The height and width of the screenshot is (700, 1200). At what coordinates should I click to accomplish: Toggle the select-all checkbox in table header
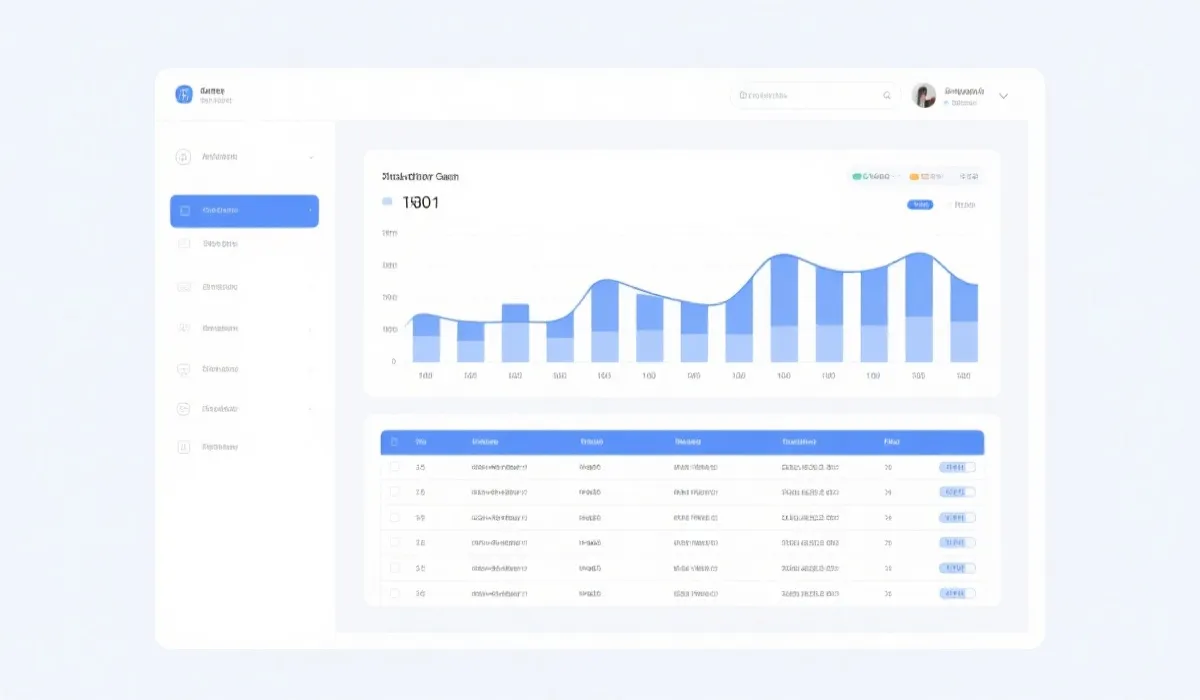394,442
